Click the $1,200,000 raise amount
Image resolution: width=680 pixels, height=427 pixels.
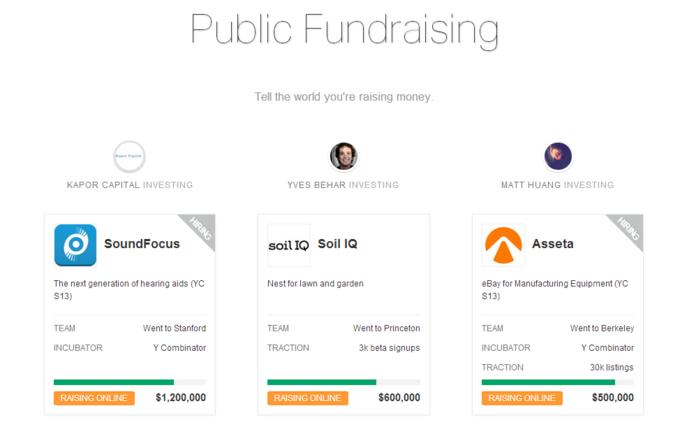click(181, 398)
